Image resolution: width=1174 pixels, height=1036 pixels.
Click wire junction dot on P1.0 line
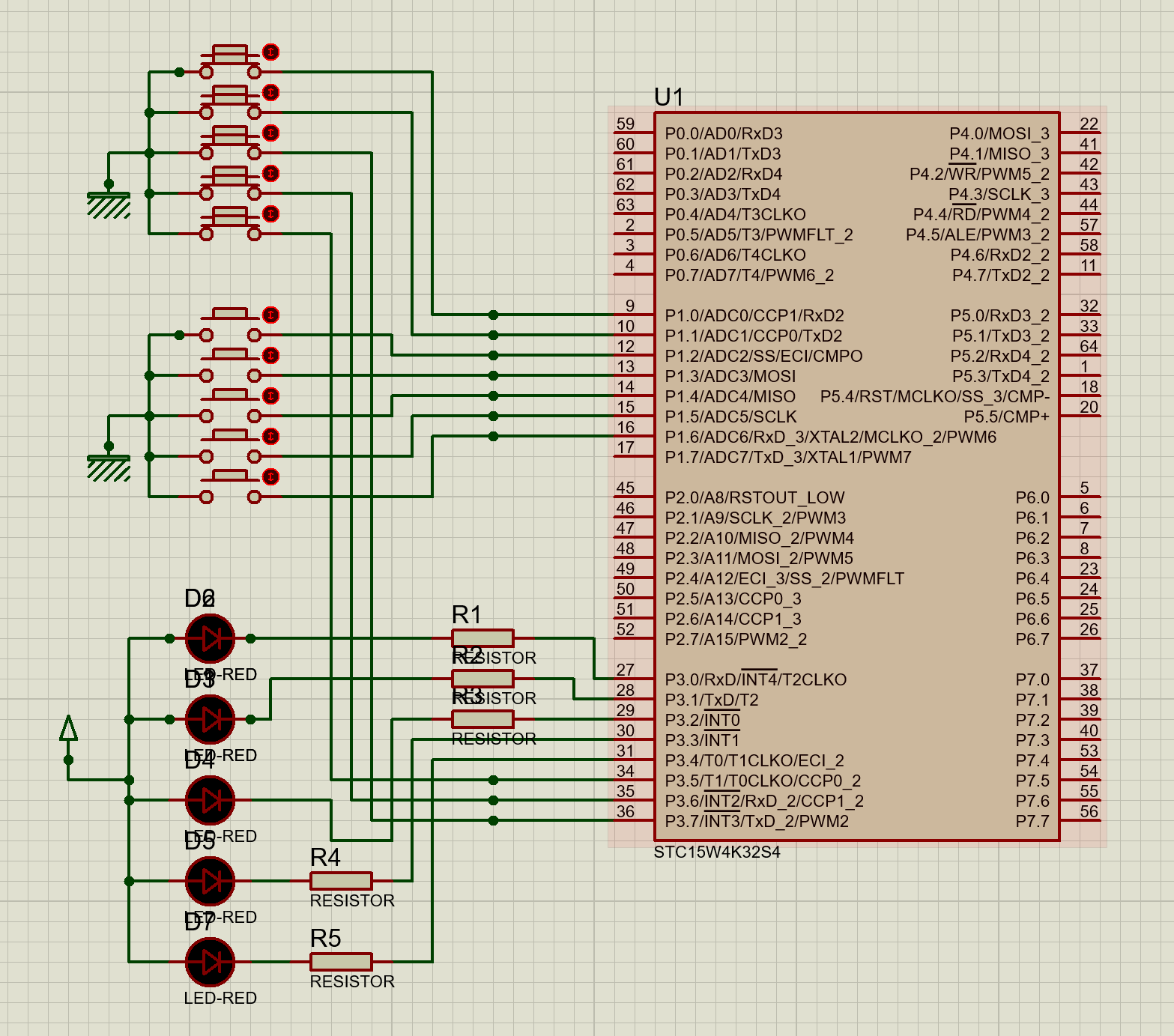coord(493,315)
